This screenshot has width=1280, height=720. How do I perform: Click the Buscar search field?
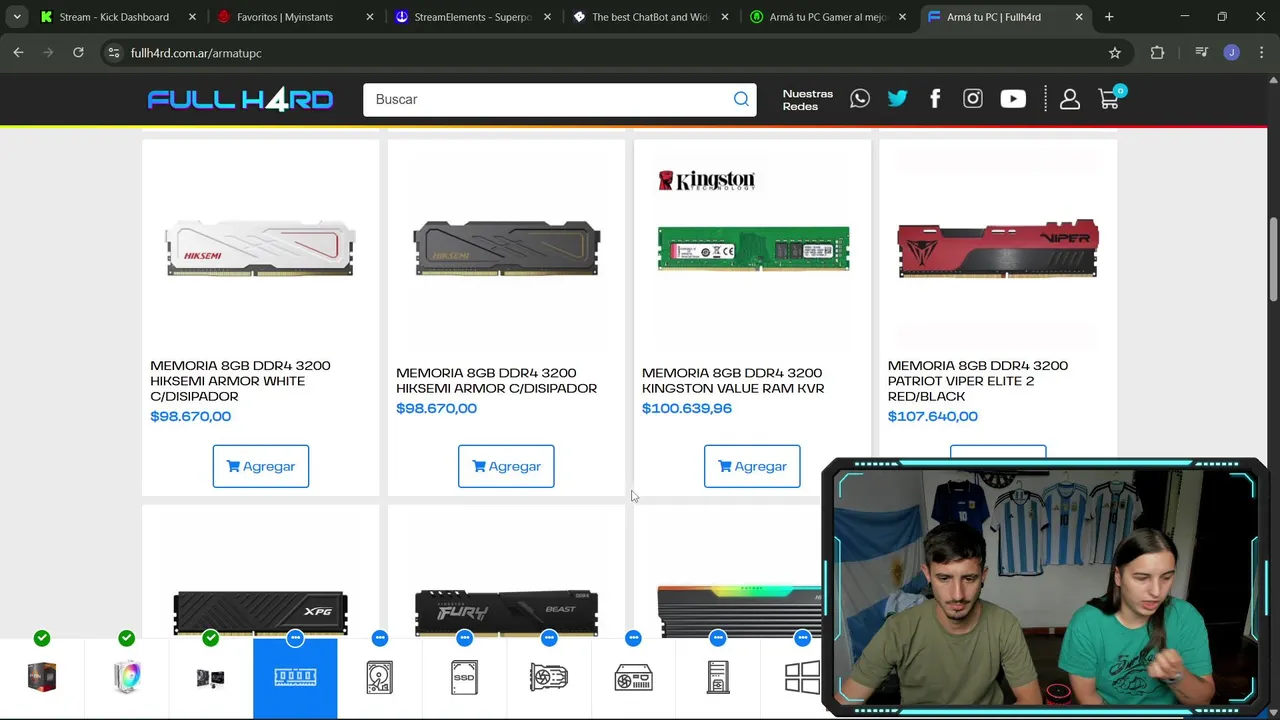pyautogui.click(x=548, y=99)
